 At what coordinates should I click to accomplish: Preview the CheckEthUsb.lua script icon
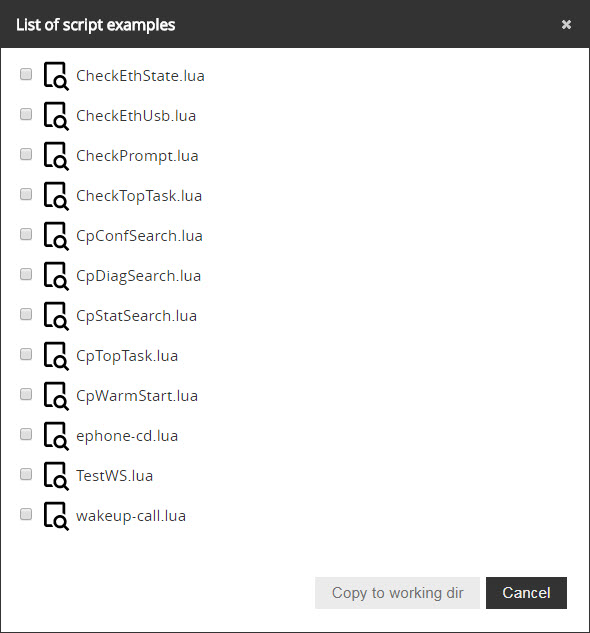56,116
